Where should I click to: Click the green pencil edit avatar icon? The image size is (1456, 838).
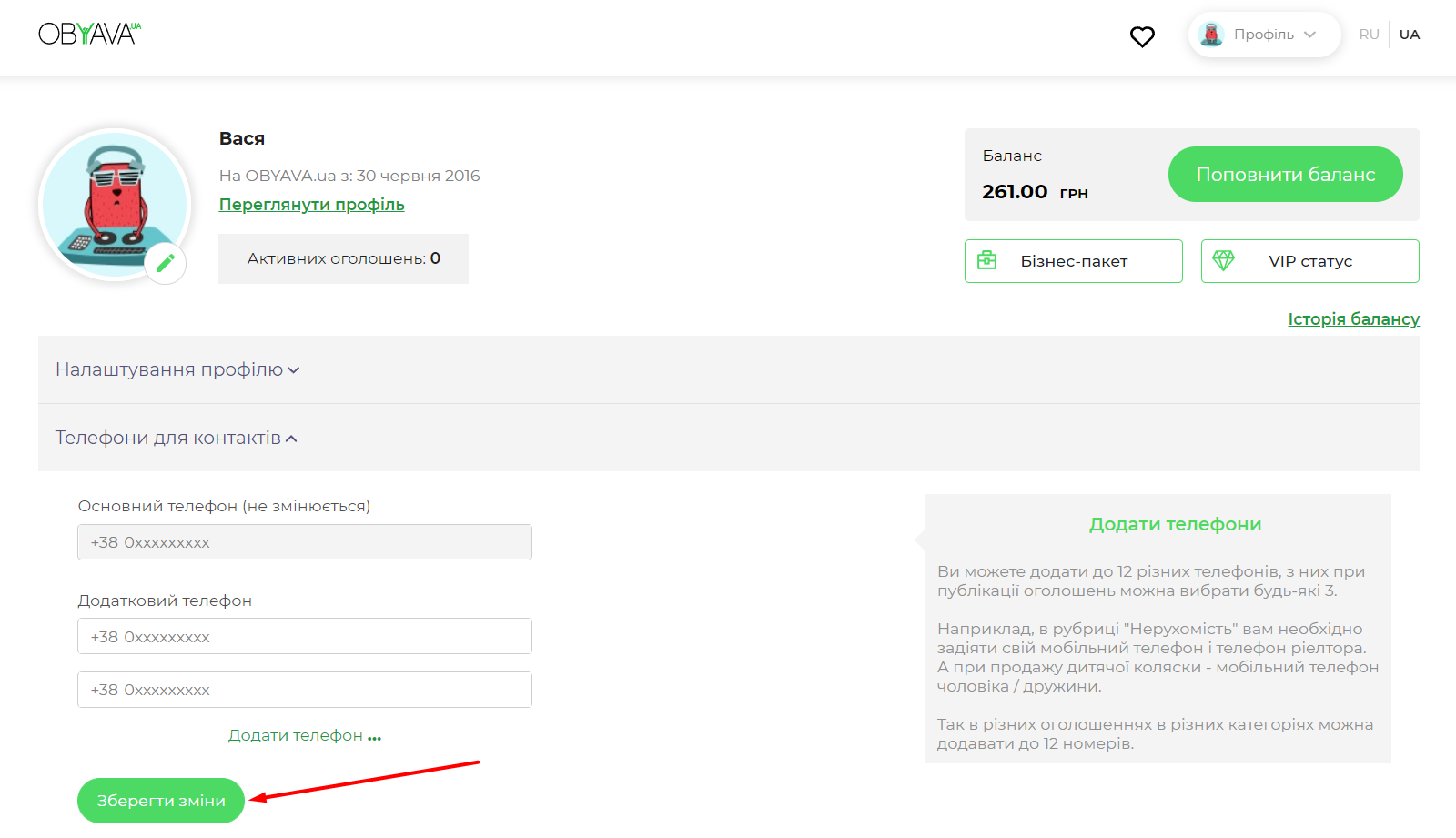click(166, 264)
